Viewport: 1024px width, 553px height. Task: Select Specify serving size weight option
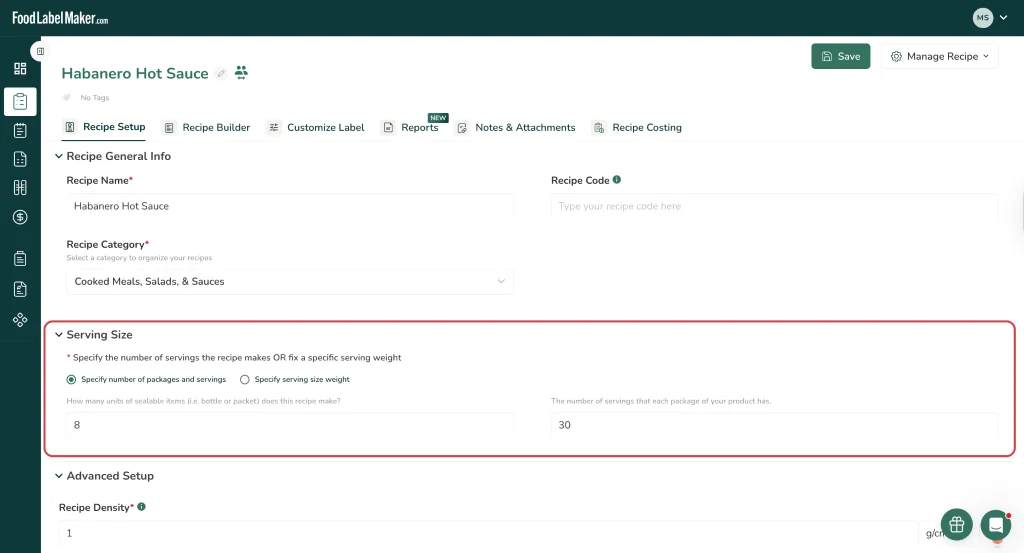[245, 379]
